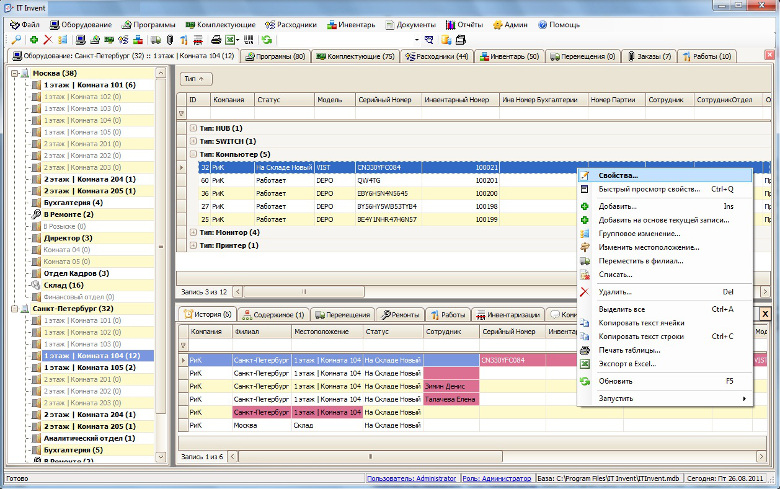Click the Серийный Номер column header
The height and width of the screenshot is (489, 780).
pos(385,101)
